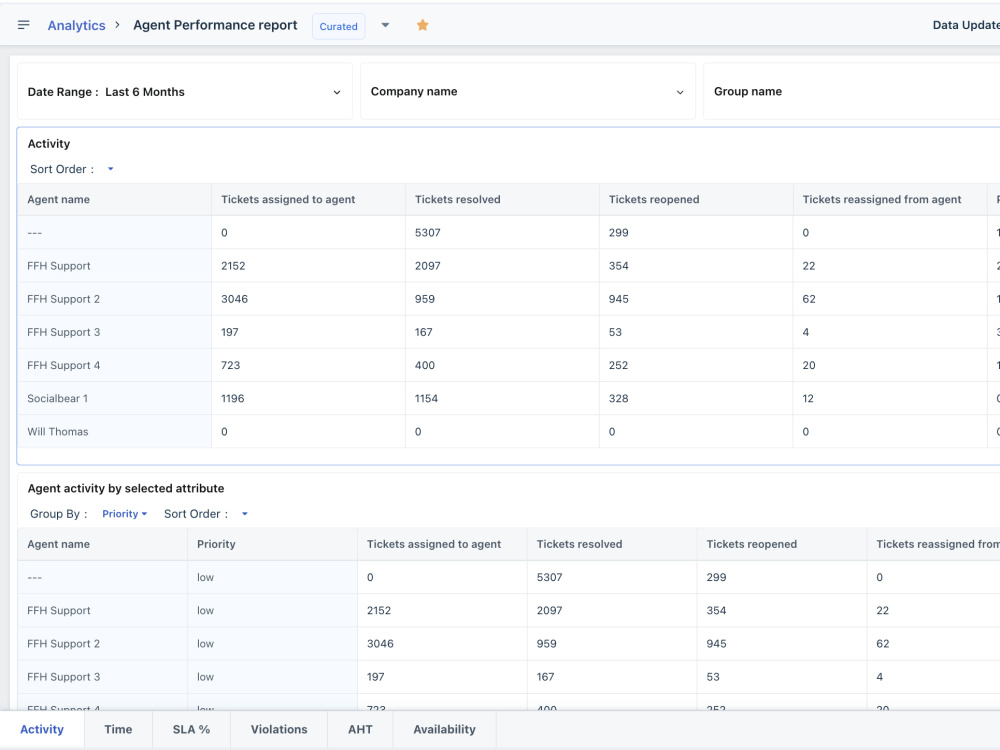Screen dimensions: 1000x750
Task: Select the Availability tab
Action: click(x=445, y=729)
